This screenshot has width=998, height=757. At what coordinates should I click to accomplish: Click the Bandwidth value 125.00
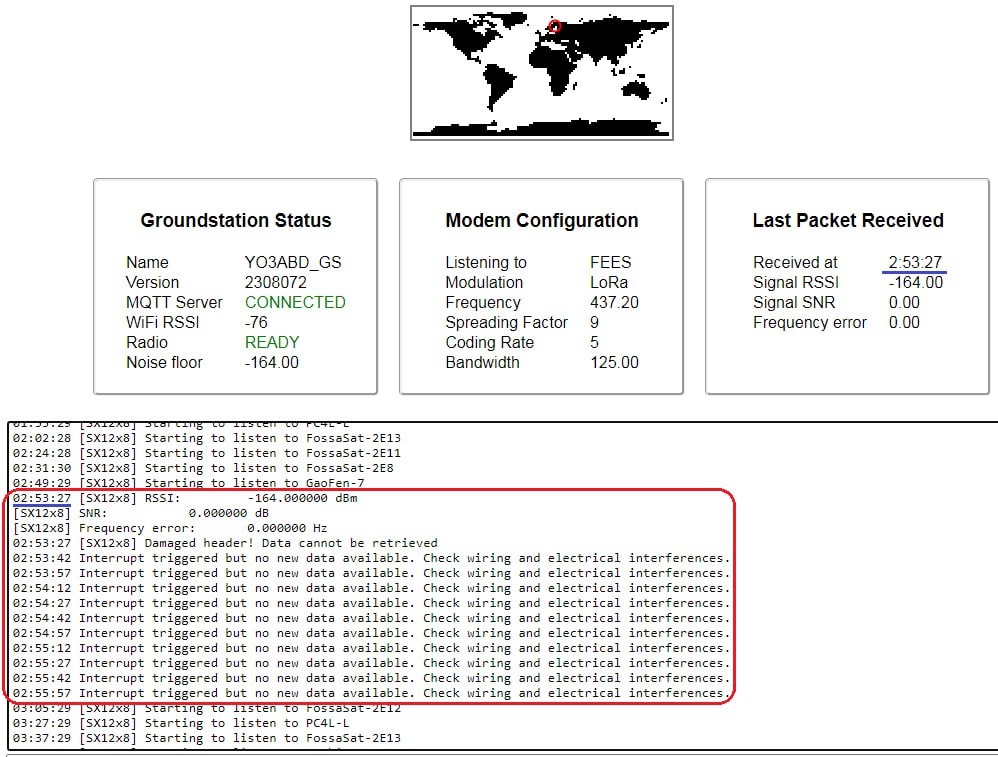click(x=614, y=362)
